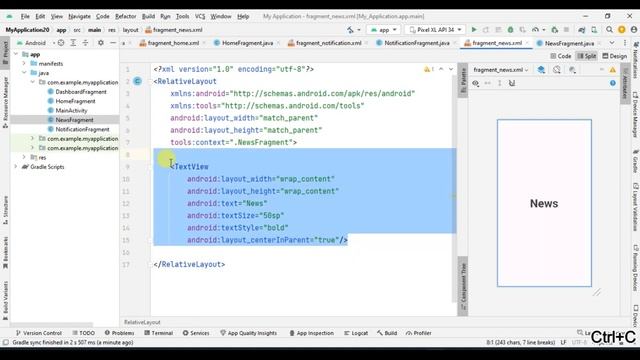Image resolution: width=640 pixels, height=360 pixels.
Task: Open the app run configuration dropdown
Action: tap(383, 30)
